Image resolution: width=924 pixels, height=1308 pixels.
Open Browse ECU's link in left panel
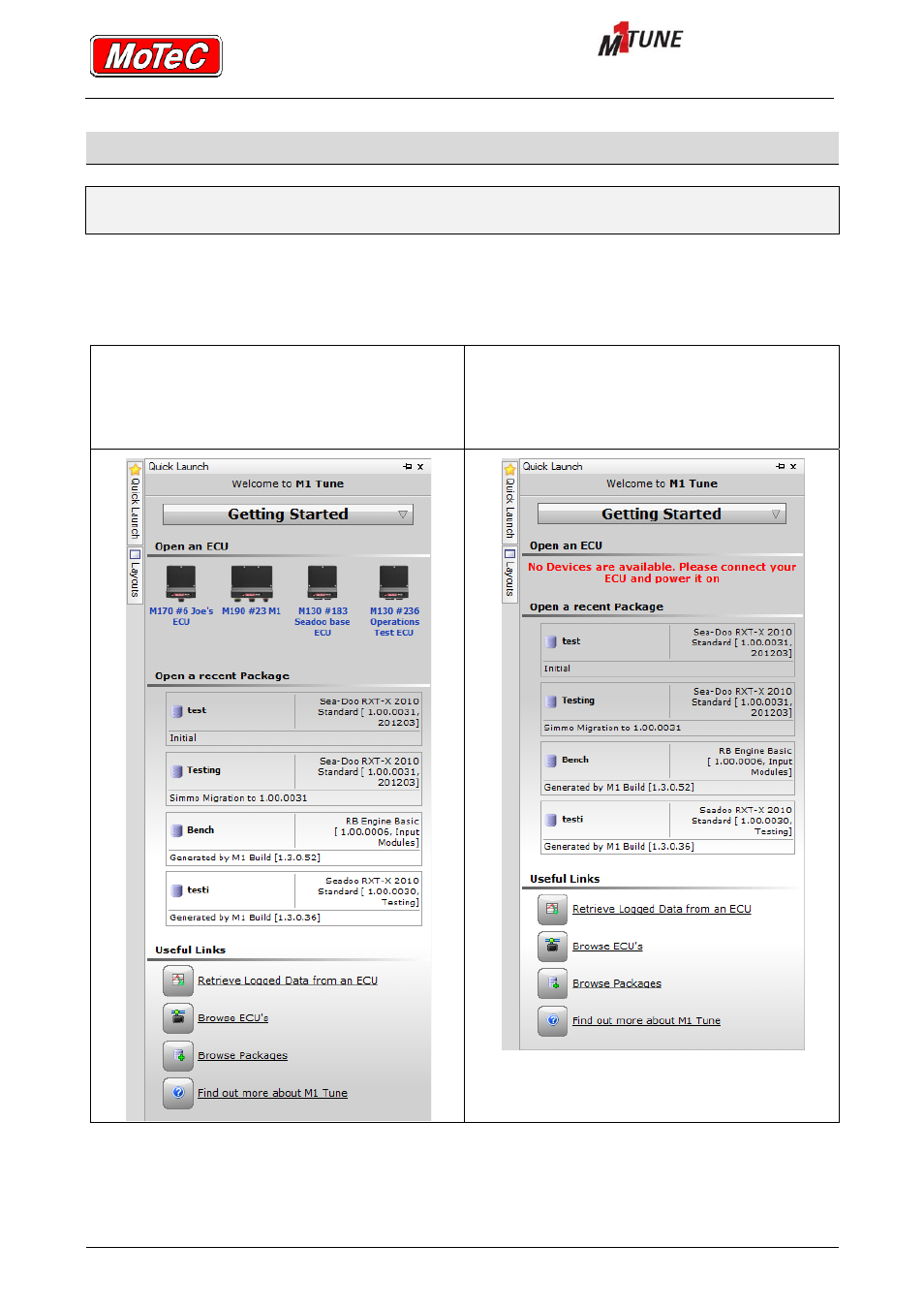click(232, 1018)
